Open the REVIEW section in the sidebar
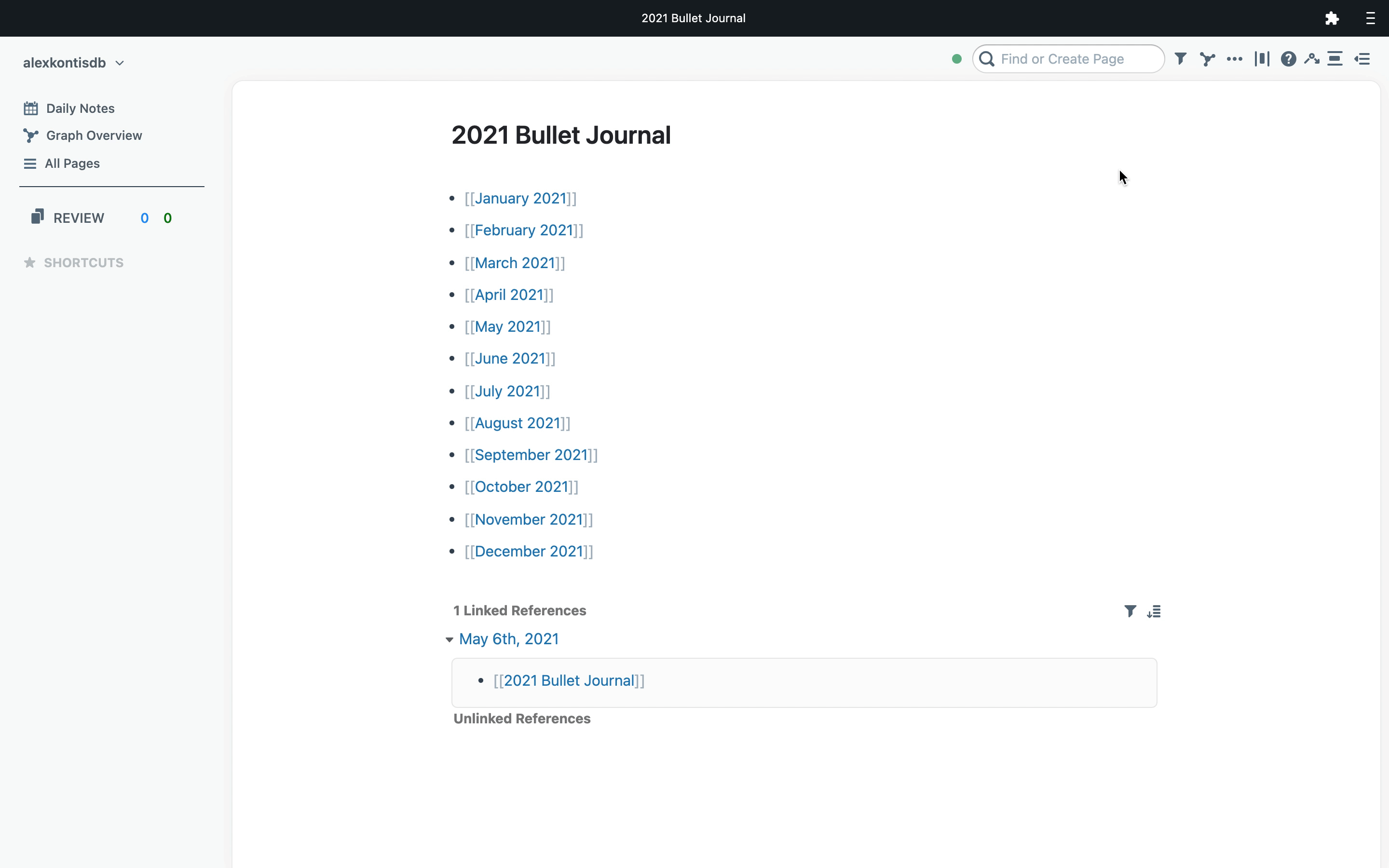This screenshot has width=1389, height=868. (x=79, y=218)
